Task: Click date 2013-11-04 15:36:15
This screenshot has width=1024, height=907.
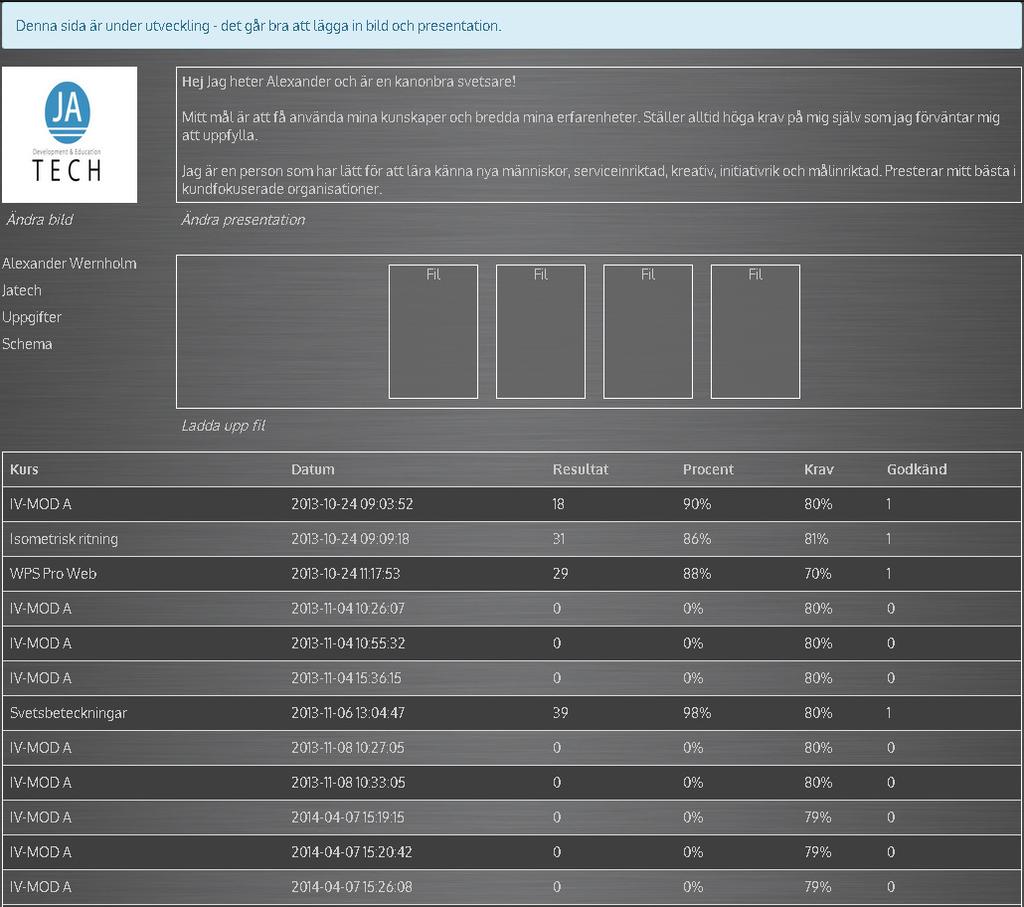Action: point(346,678)
